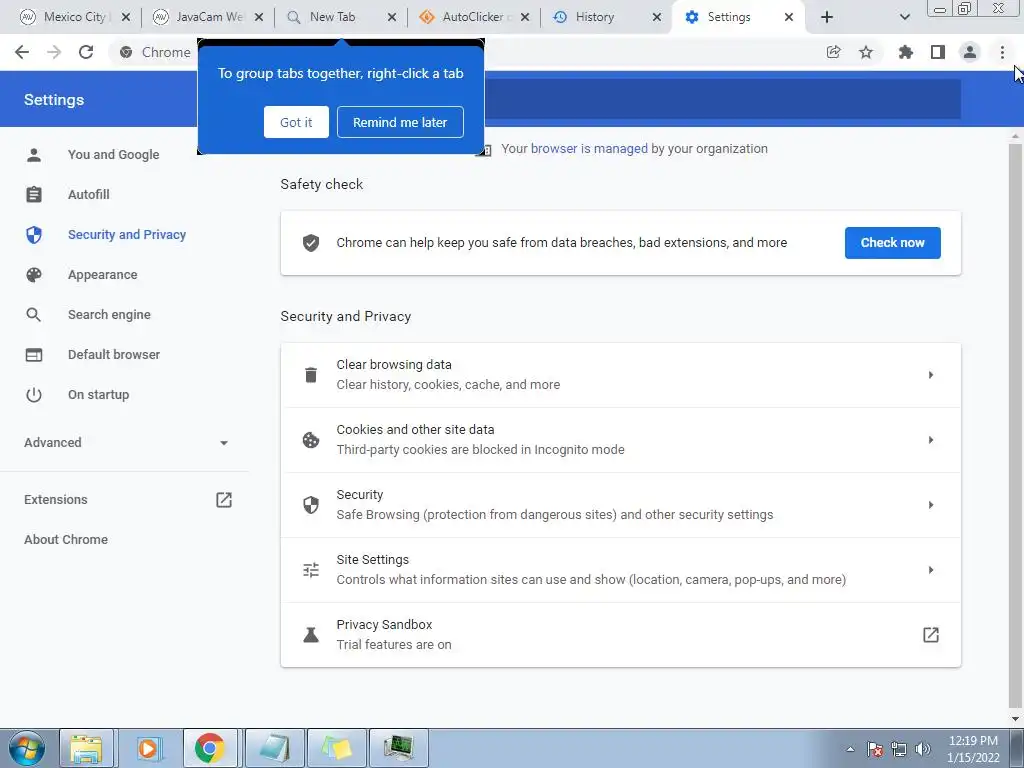Click the clipboard icon beside Autofill
The height and width of the screenshot is (768, 1024).
click(34, 195)
